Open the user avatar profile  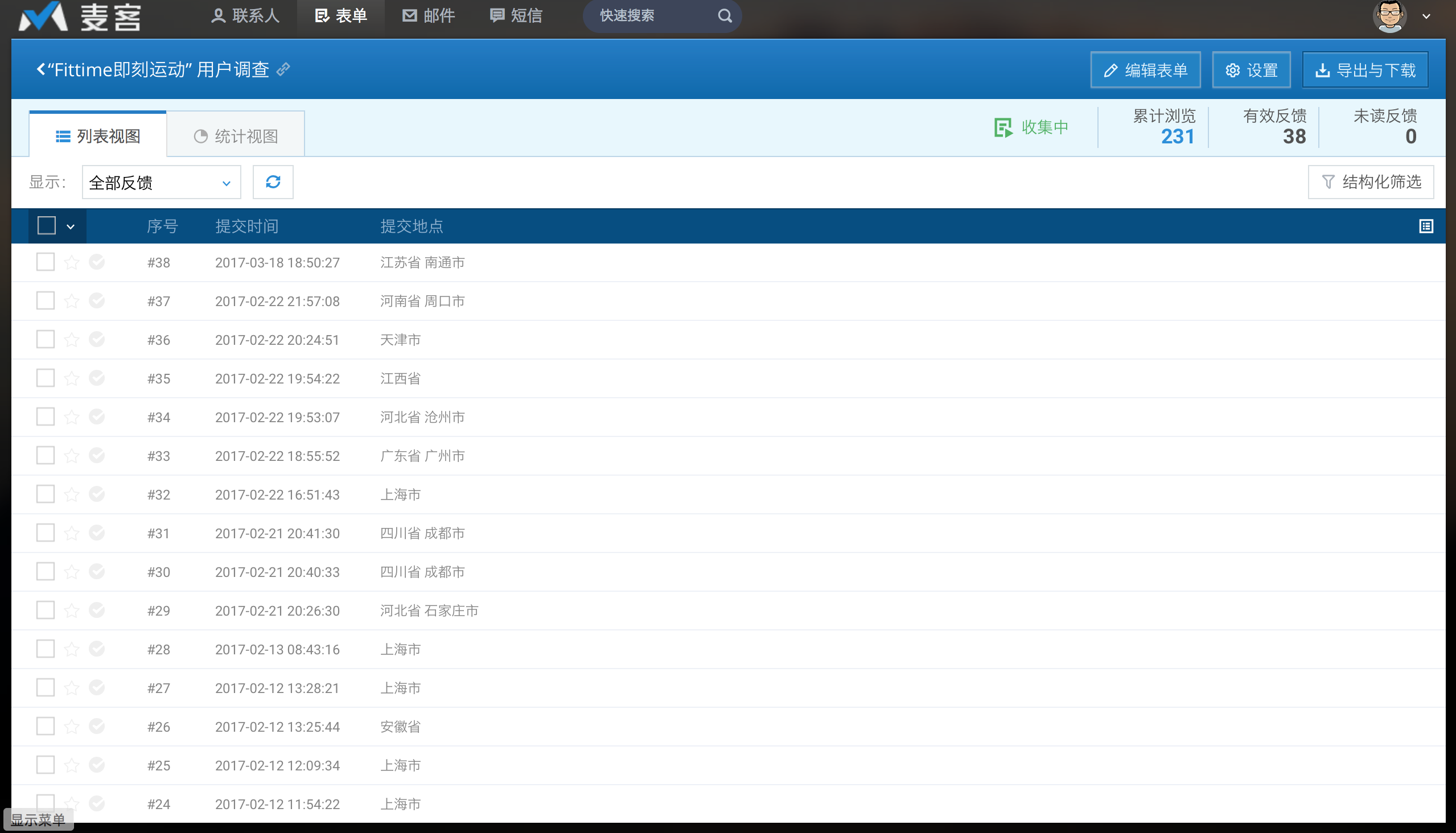click(1389, 16)
